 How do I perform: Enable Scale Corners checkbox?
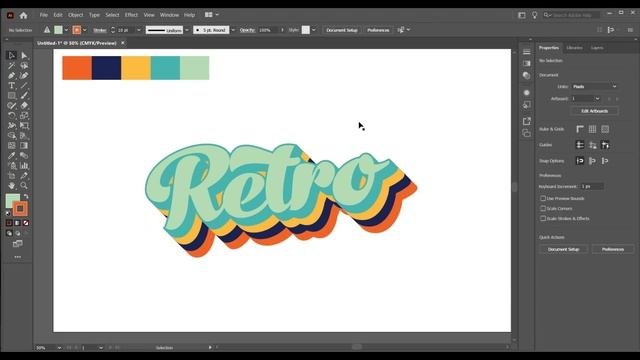click(543, 209)
